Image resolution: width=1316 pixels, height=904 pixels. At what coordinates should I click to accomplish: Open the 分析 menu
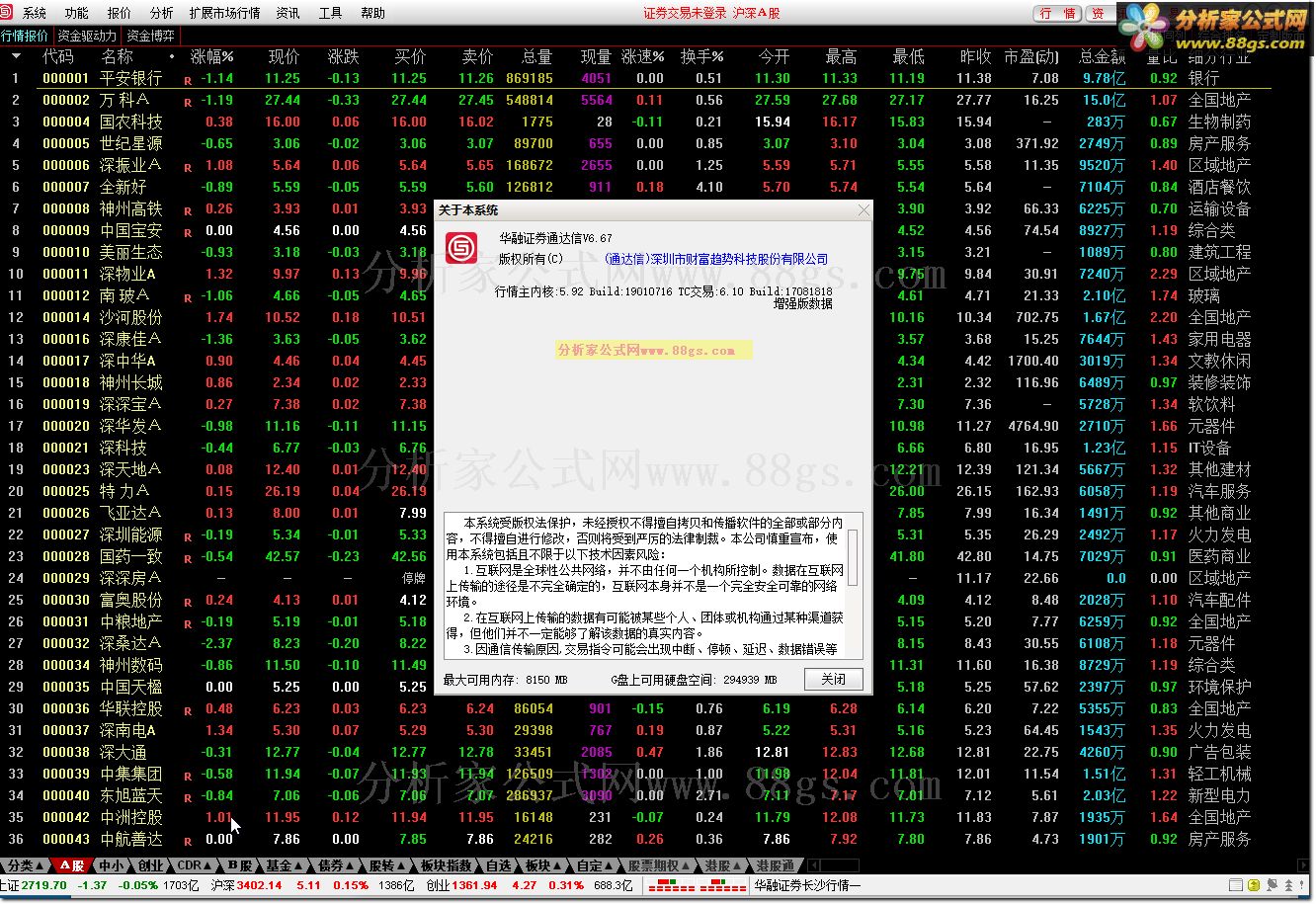pos(161,13)
